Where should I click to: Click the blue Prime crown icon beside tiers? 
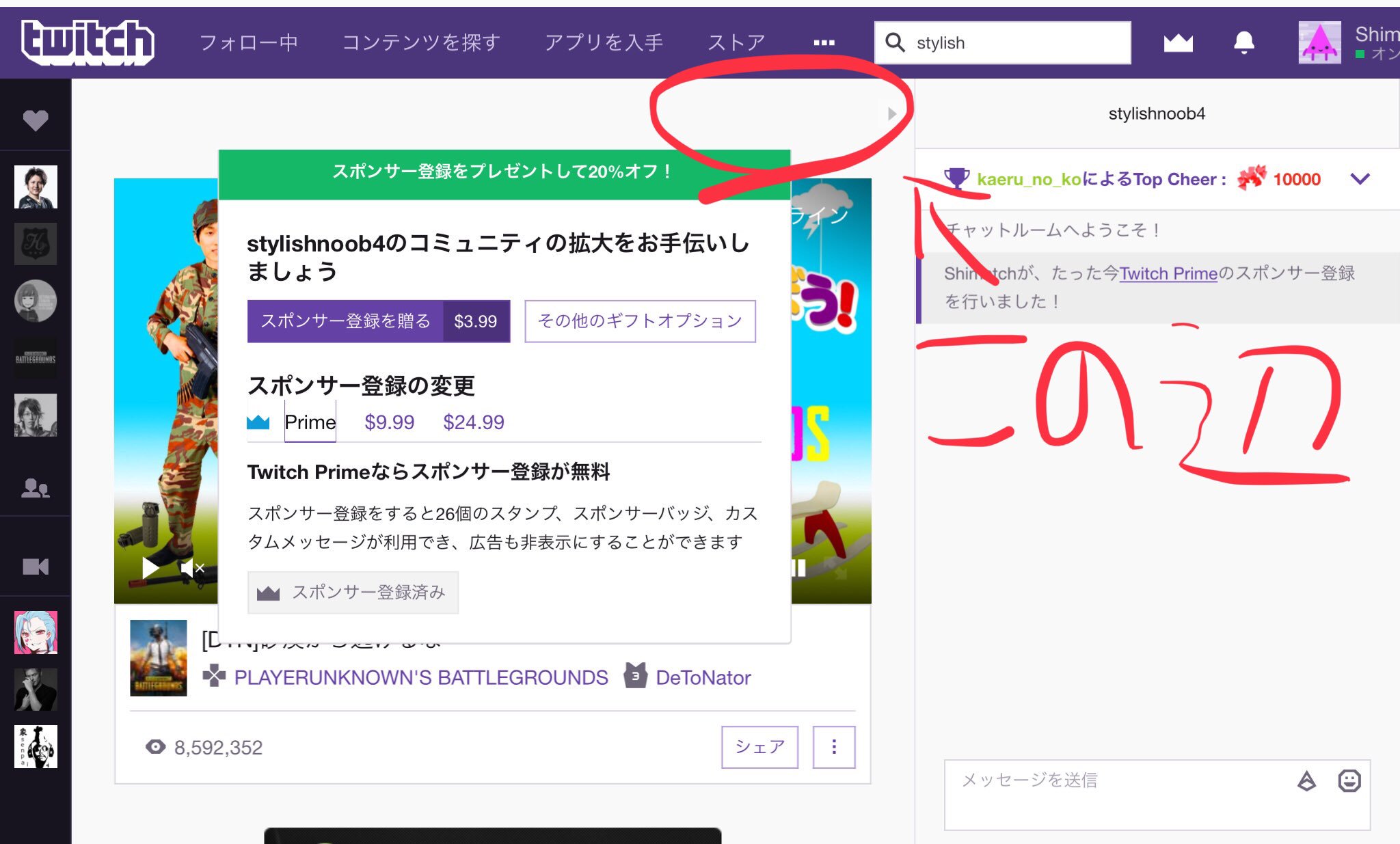(258, 422)
